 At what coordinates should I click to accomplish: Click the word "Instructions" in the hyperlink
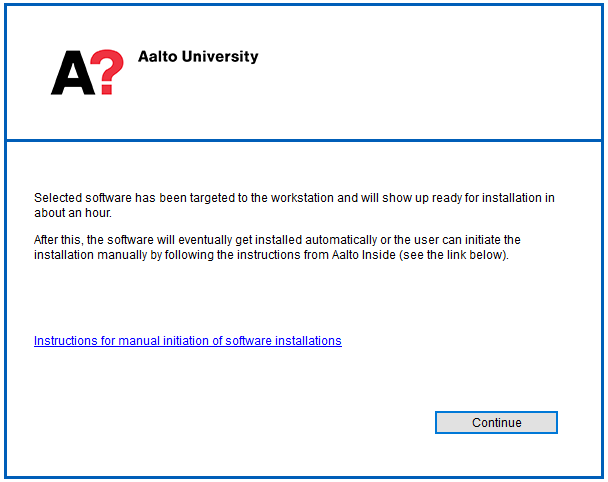pos(65,341)
